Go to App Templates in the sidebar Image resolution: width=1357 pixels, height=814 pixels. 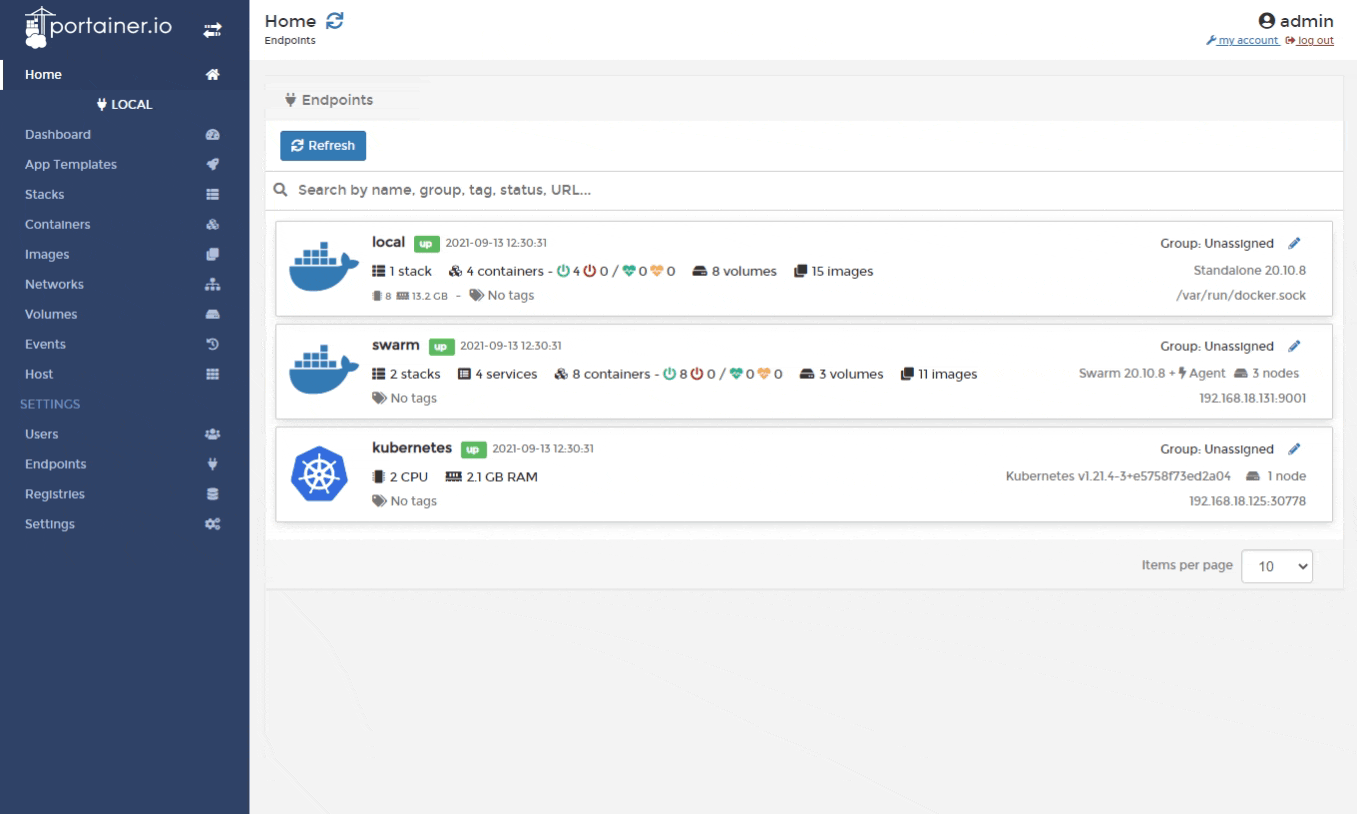pyautogui.click(x=71, y=165)
